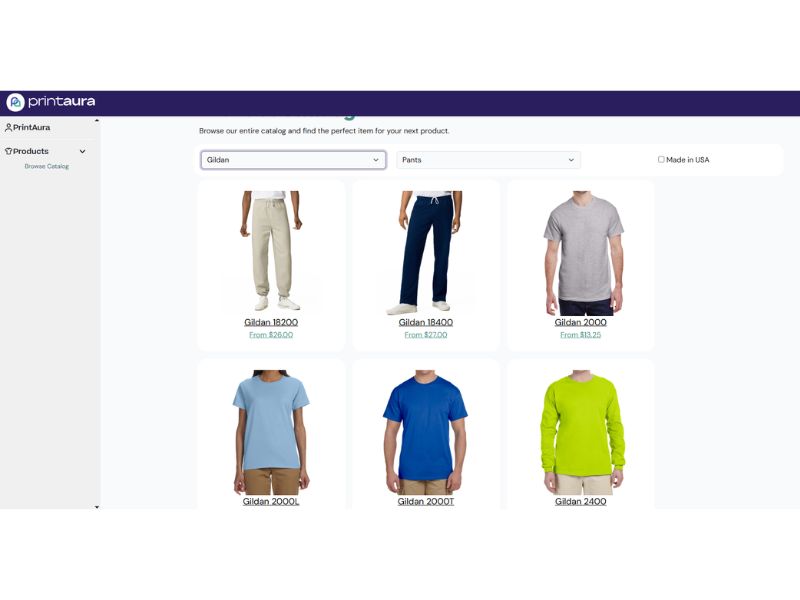Viewport: 800px width, 600px height.
Task: Open the Gildan 18200 product link
Action: (x=271, y=322)
